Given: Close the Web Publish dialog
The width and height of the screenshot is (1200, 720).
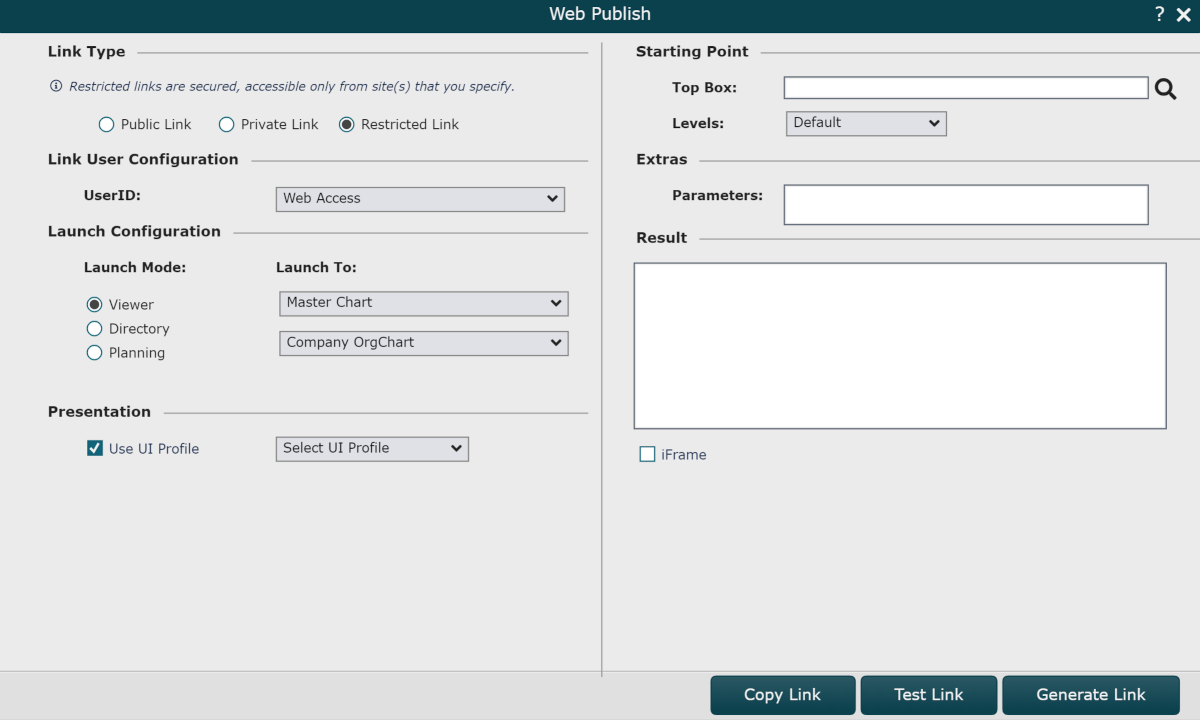Looking at the screenshot, I should pos(1183,14).
